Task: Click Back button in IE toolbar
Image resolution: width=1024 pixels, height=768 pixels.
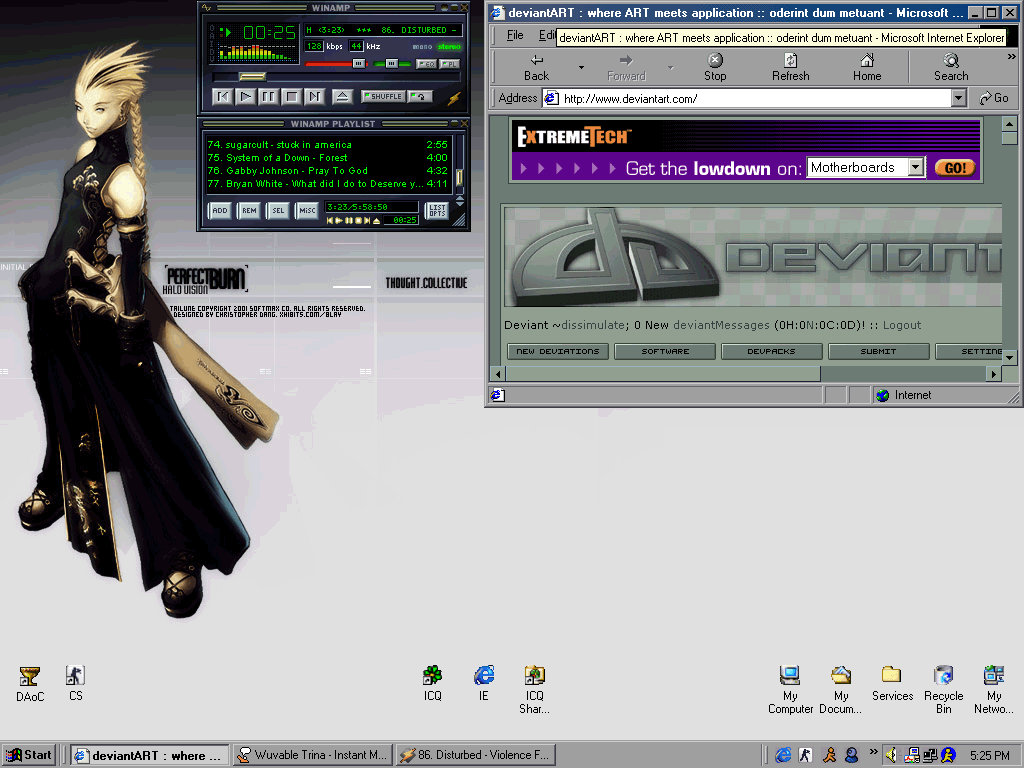Action: tap(536, 67)
